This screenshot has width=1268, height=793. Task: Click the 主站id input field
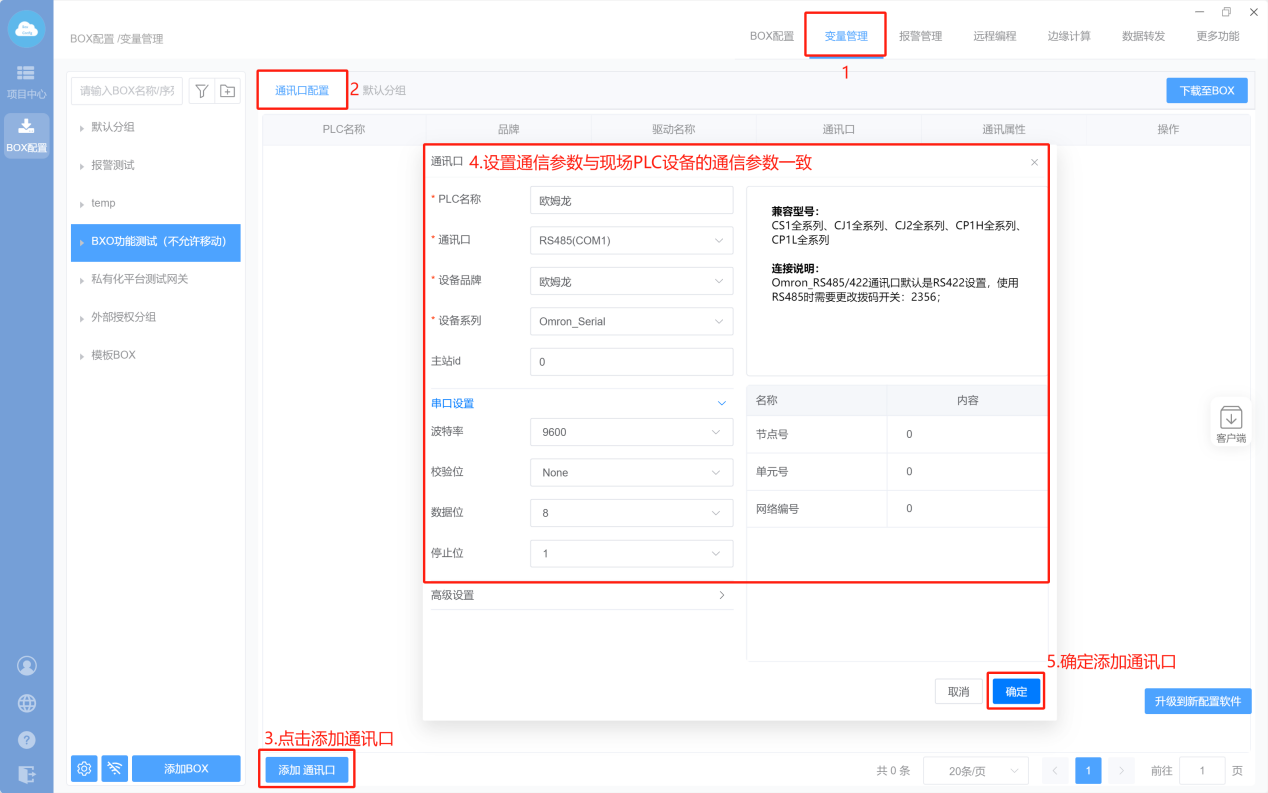click(x=631, y=362)
